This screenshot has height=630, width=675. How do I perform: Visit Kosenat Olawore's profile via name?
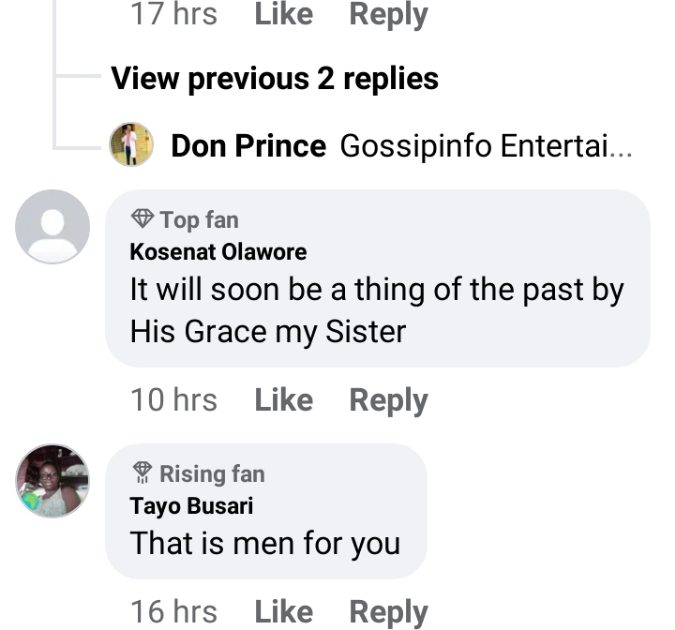click(218, 252)
